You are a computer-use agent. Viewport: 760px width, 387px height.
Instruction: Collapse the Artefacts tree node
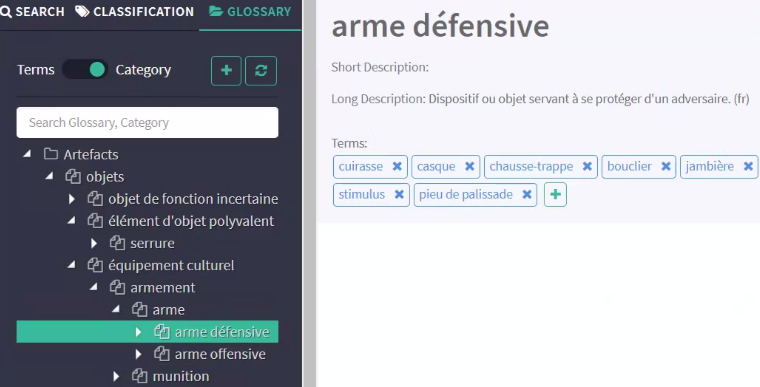tap(27, 154)
